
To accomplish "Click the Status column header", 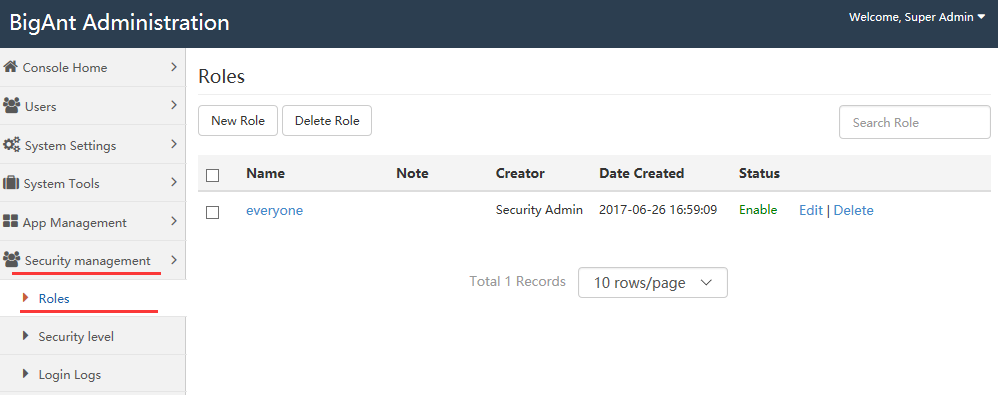I will tap(759, 173).
